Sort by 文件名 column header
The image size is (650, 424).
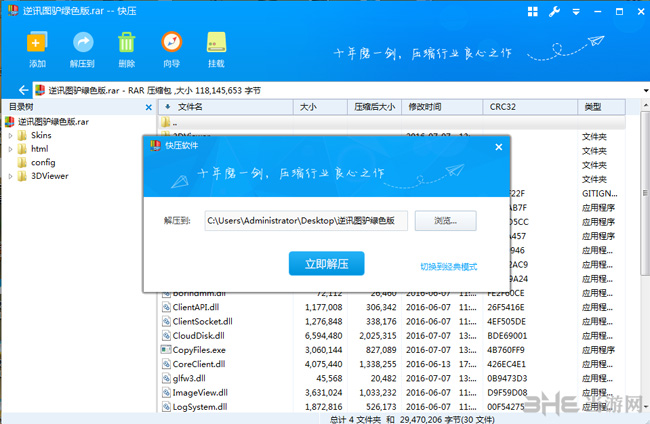pos(226,107)
